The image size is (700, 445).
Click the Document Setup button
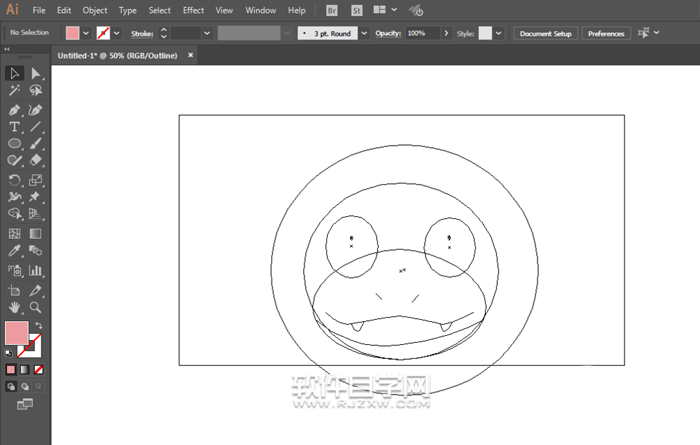[x=546, y=33]
